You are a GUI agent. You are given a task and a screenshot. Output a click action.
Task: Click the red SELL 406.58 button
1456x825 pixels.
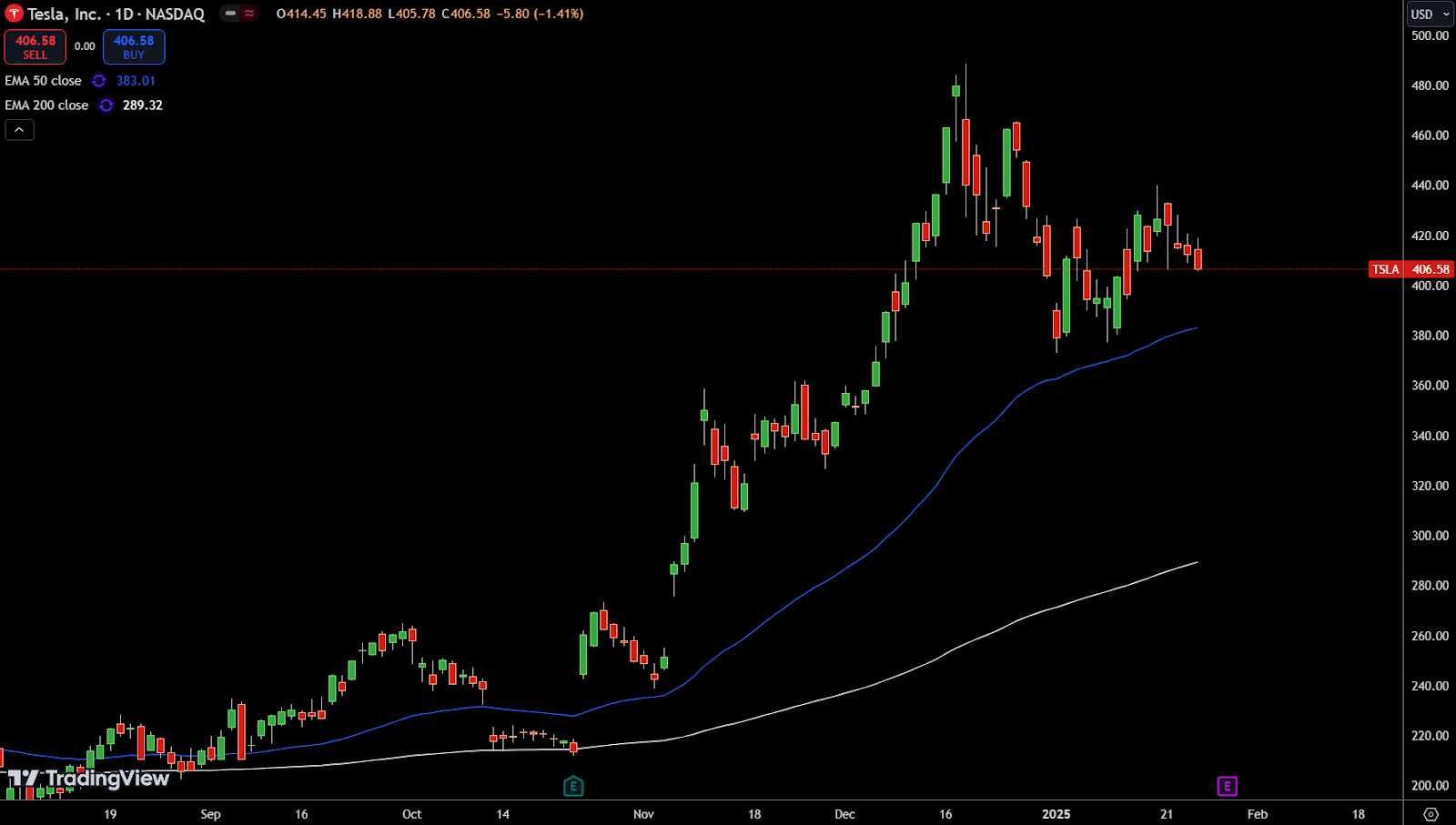click(35, 47)
